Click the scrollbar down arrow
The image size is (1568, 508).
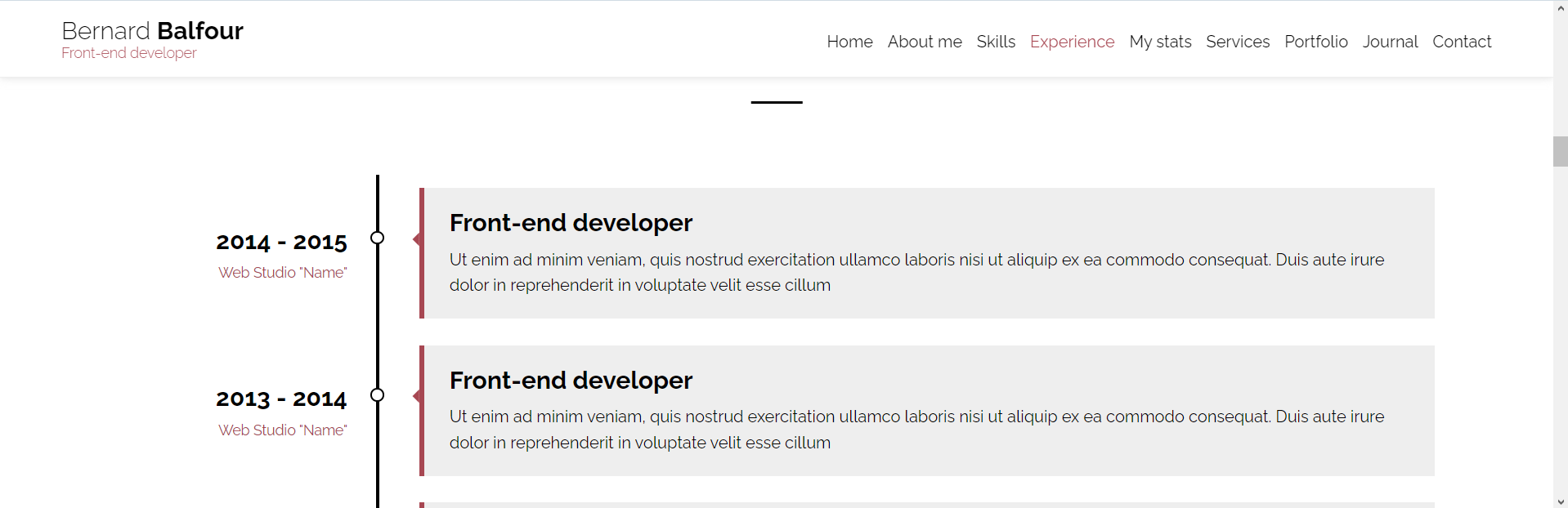point(1561,501)
